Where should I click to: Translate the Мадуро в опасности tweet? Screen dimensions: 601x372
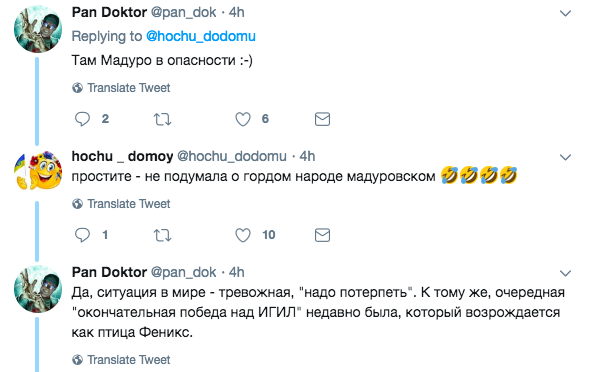[121, 88]
